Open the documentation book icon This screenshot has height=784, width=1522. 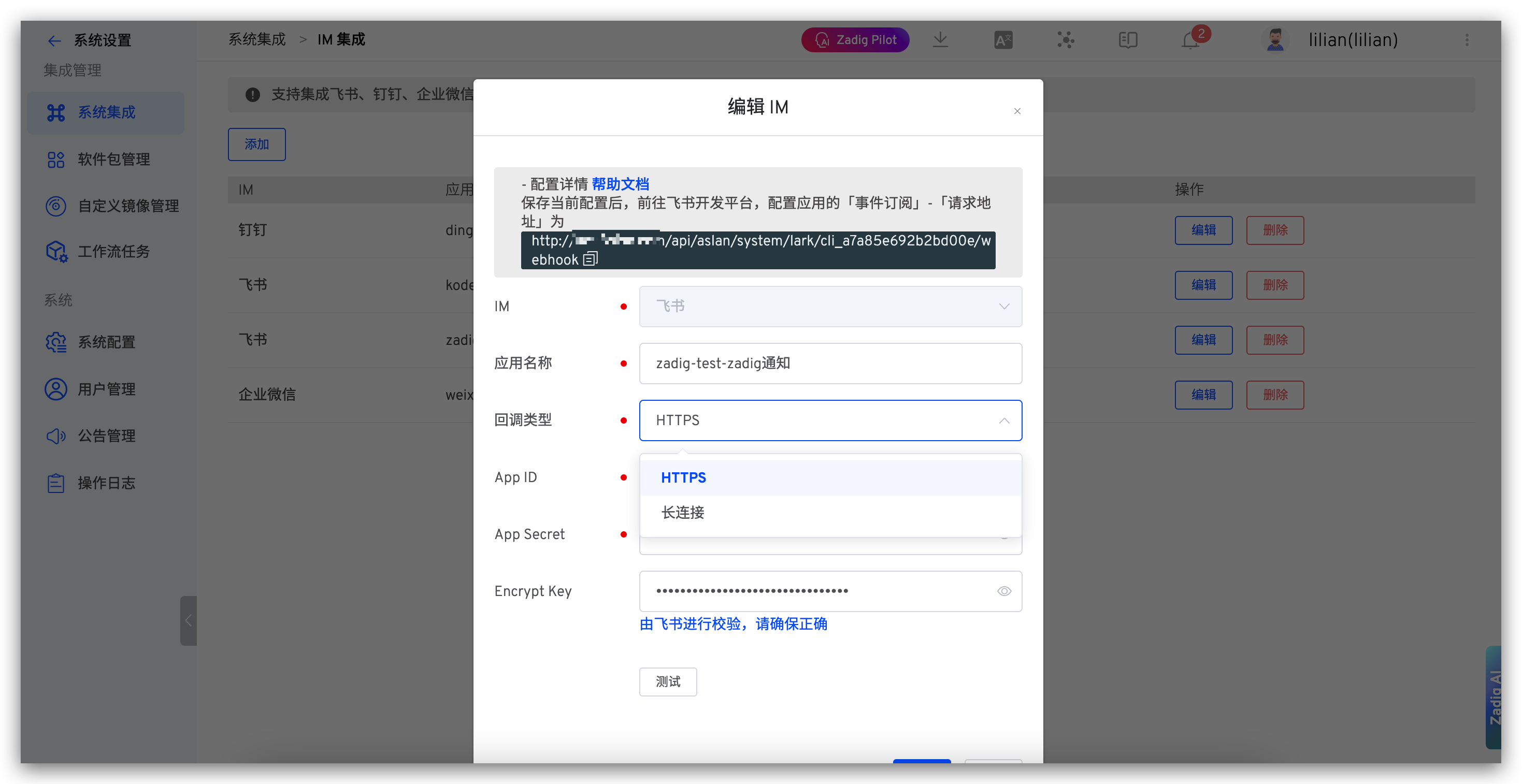[x=1127, y=39]
